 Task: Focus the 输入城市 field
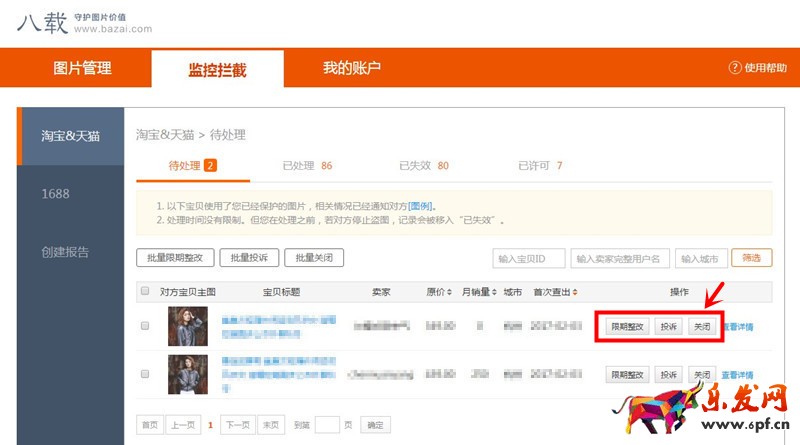702,258
